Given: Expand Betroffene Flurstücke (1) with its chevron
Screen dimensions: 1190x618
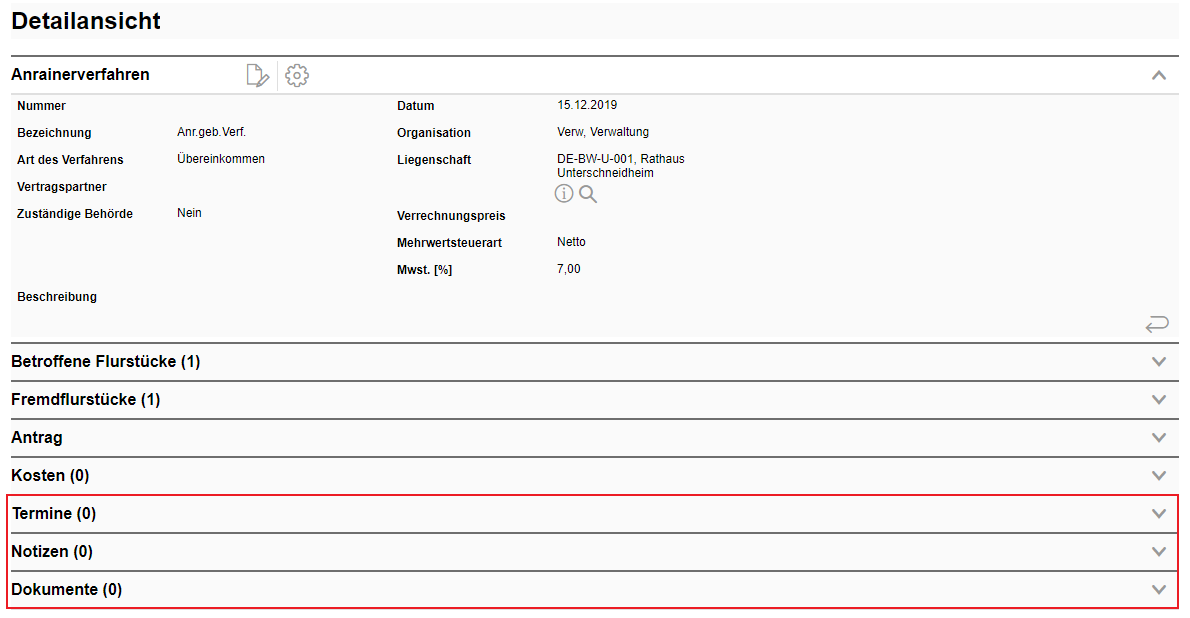Looking at the screenshot, I should 1159,362.
